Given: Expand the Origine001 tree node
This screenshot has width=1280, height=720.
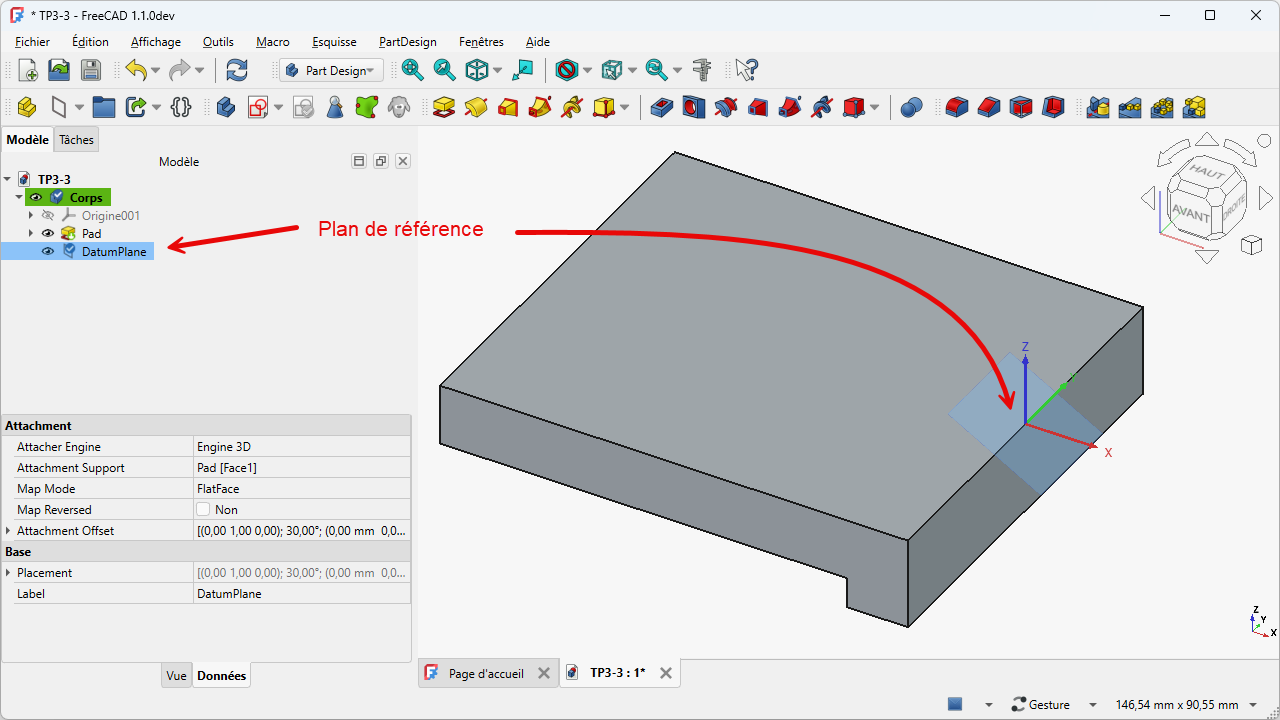Looking at the screenshot, I should pos(31,216).
